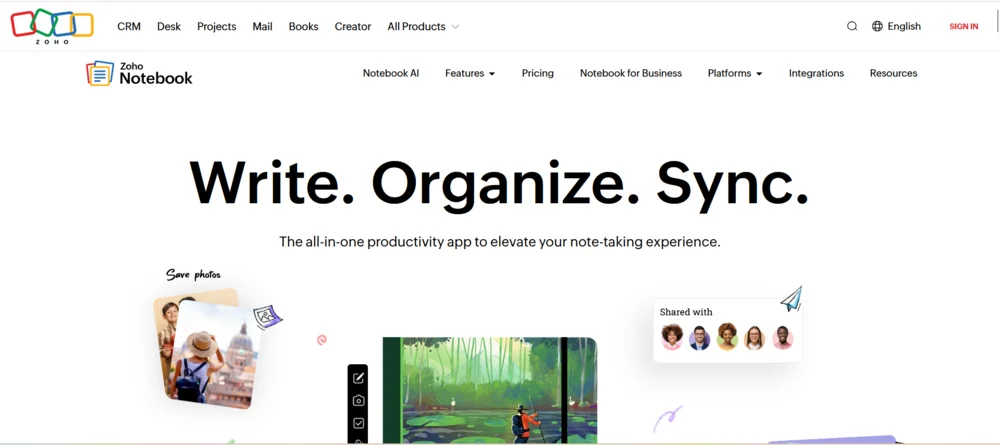Click the forest notebook cover illustration

pyautogui.click(x=490, y=390)
